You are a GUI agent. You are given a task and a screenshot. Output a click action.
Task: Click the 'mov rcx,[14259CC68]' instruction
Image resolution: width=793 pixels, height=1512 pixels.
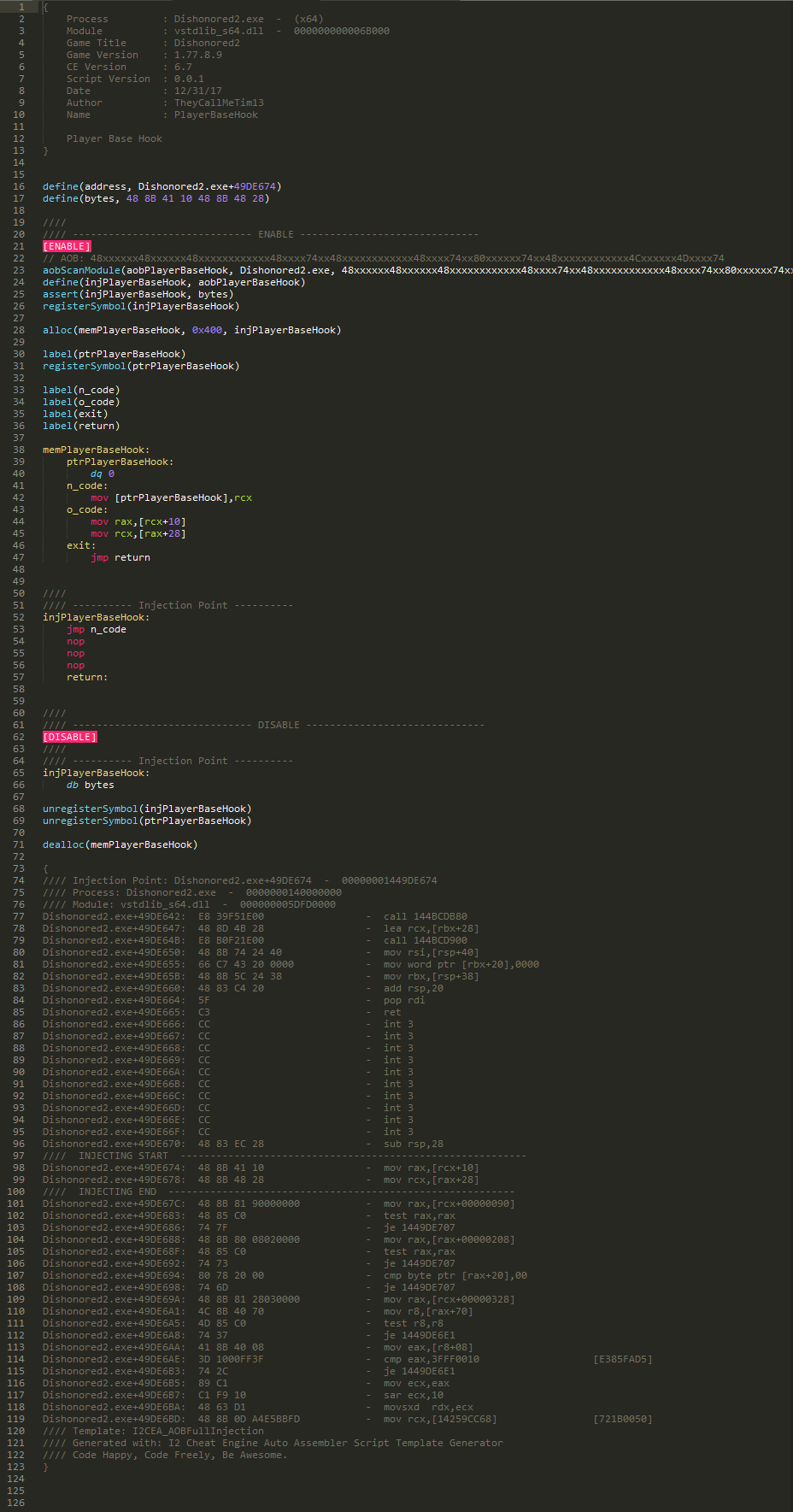440,1419
